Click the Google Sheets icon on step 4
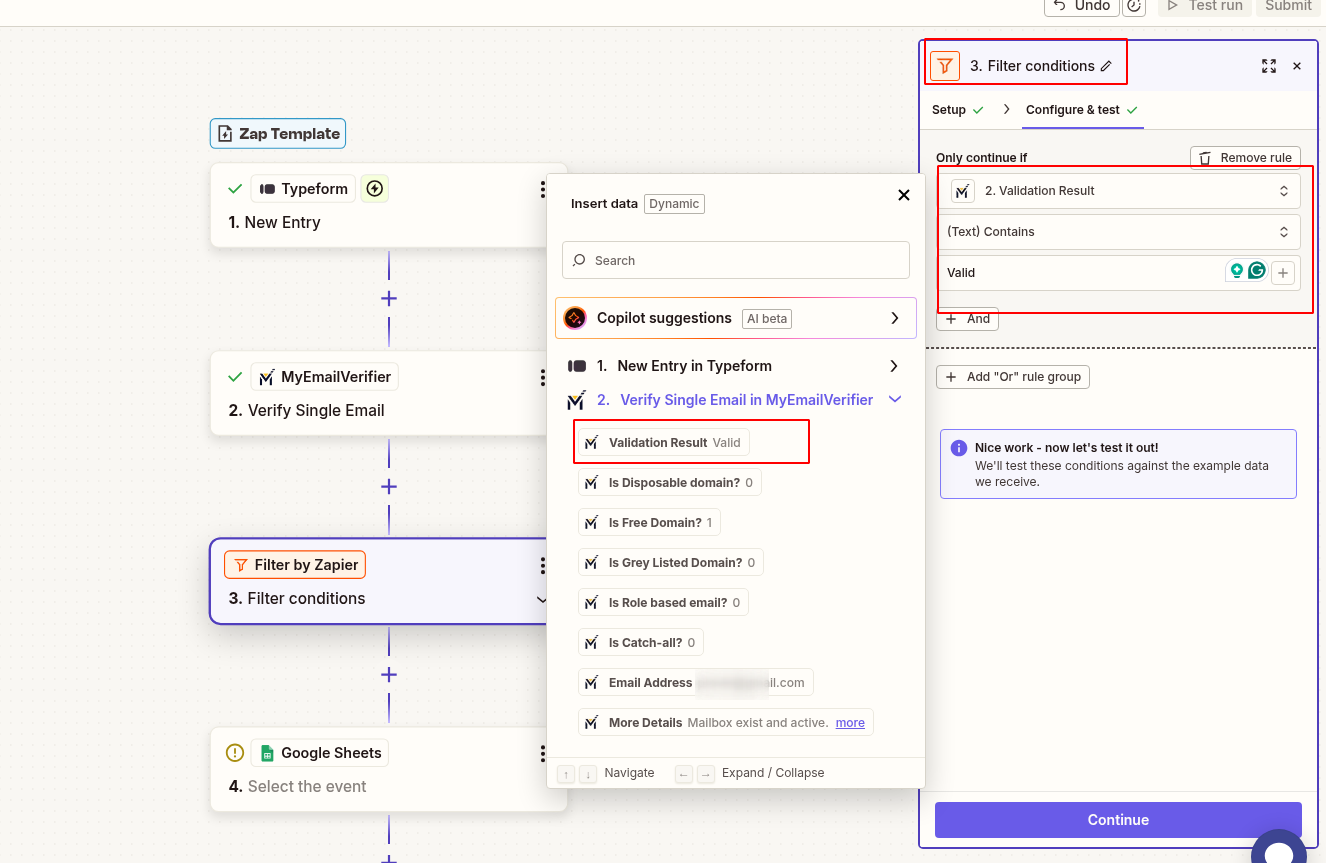 pos(267,752)
